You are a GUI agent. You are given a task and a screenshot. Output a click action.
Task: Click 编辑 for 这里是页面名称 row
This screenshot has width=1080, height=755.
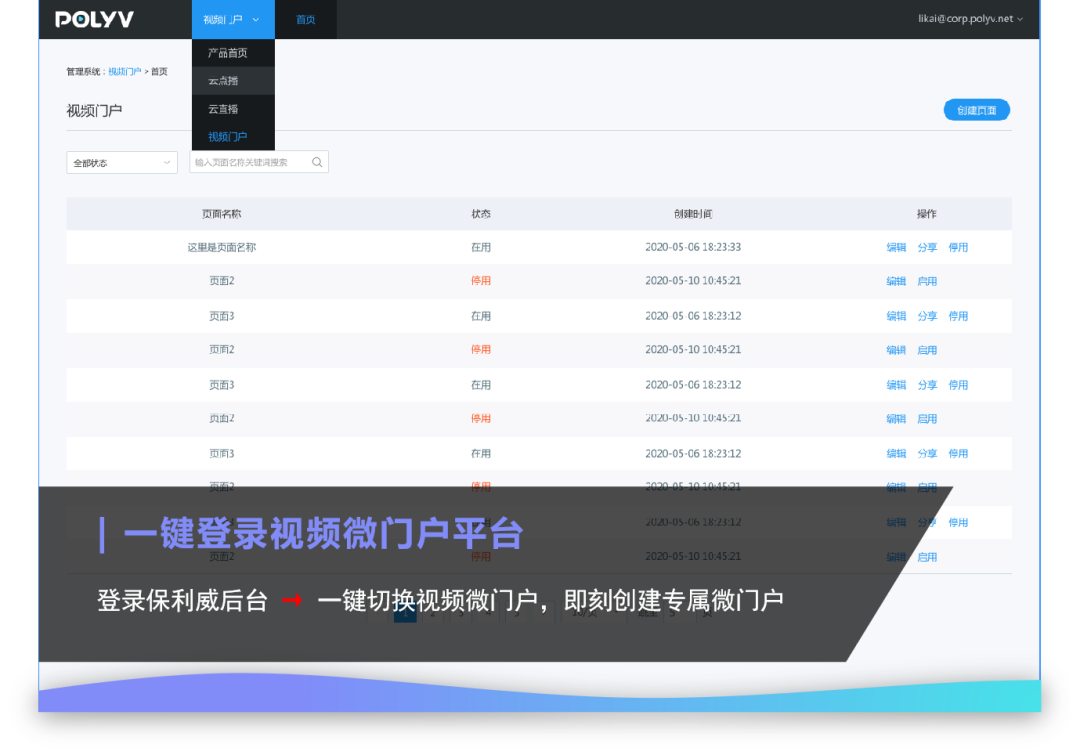point(896,247)
